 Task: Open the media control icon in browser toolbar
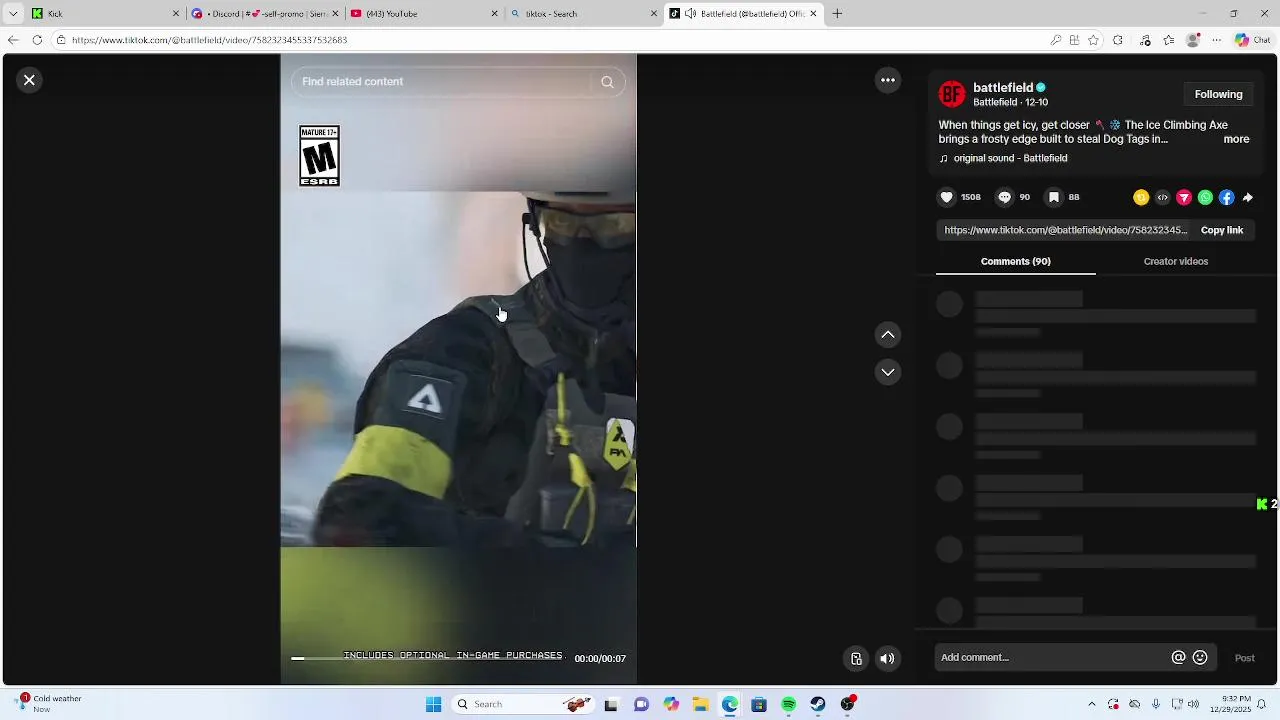1145,40
